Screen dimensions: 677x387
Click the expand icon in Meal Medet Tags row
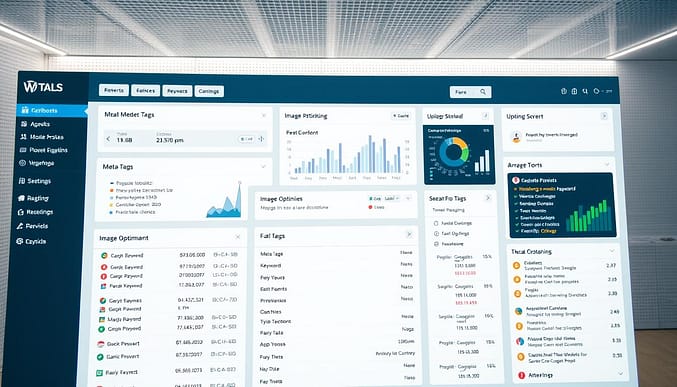261,139
